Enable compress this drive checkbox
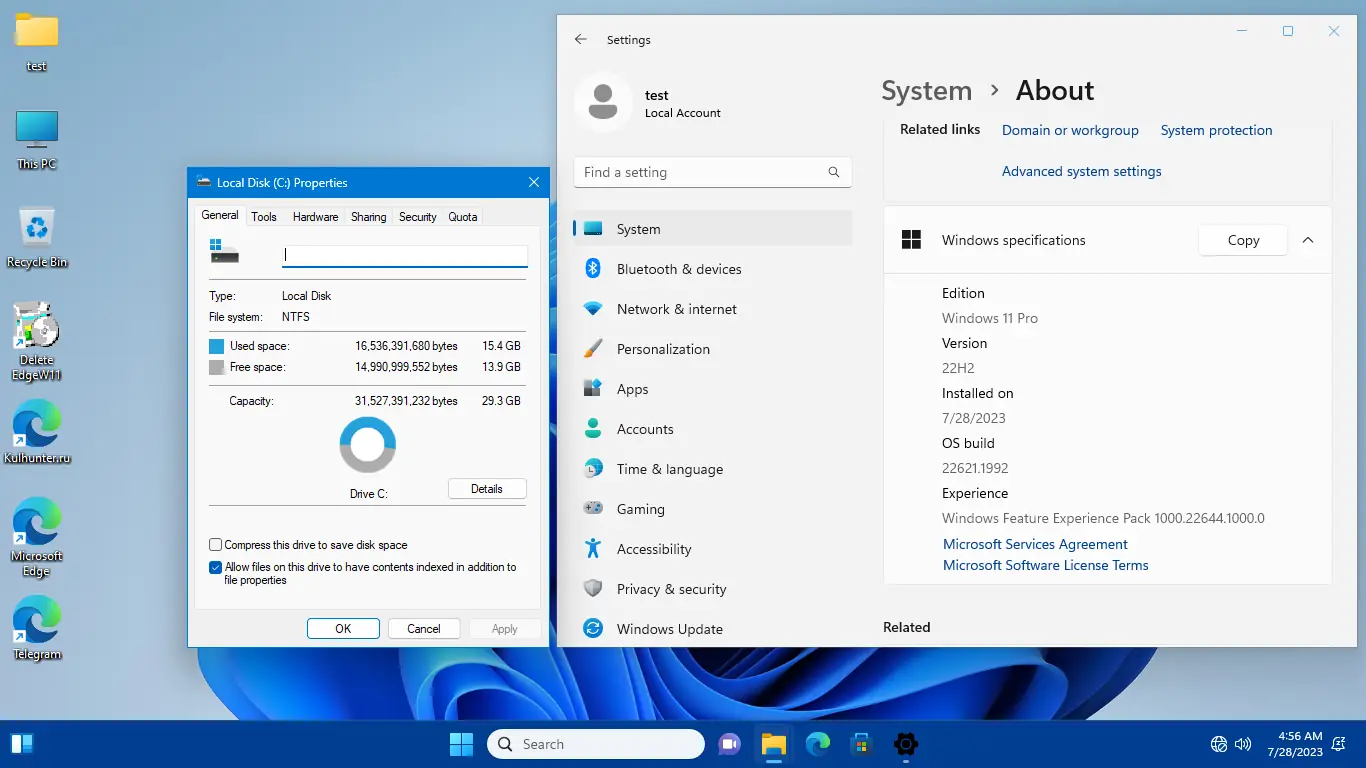Screen dimensions: 1366x768 coord(215,545)
